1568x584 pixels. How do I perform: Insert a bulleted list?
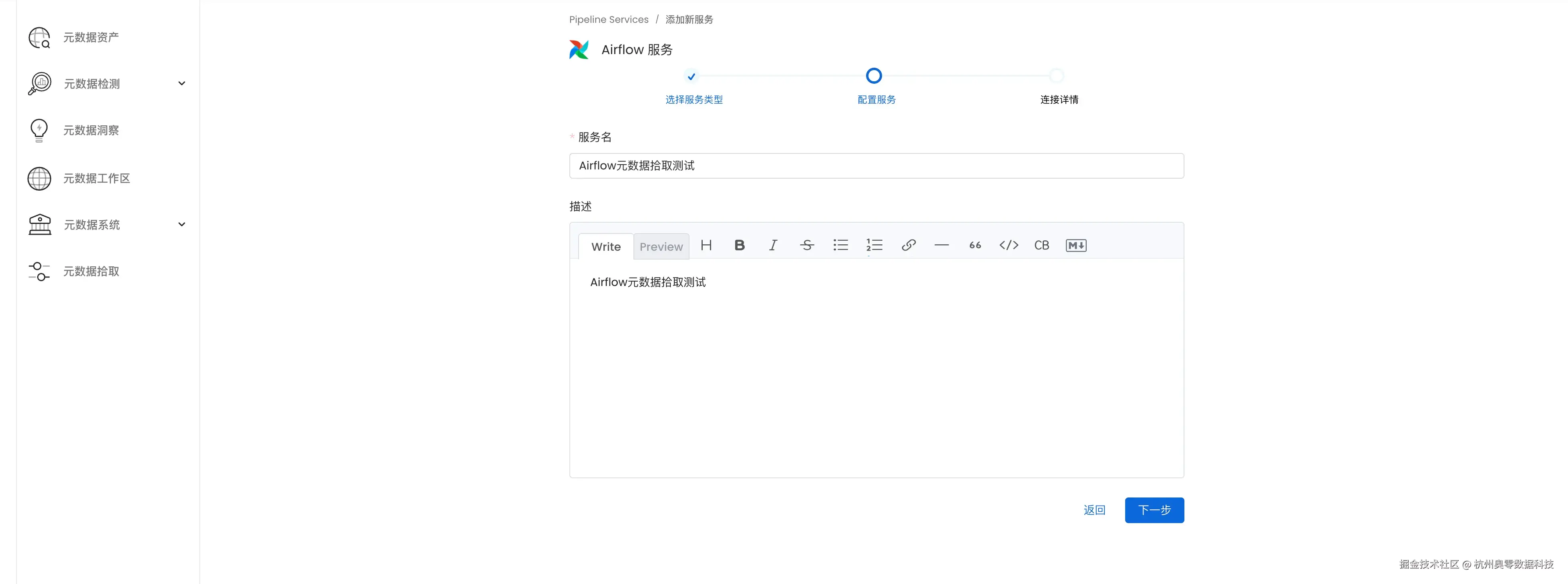pyautogui.click(x=840, y=246)
